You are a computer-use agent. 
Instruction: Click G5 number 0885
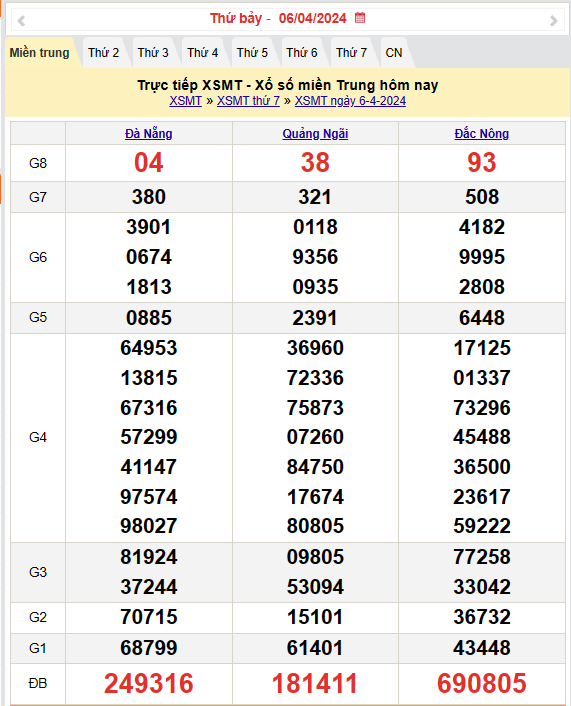(149, 318)
